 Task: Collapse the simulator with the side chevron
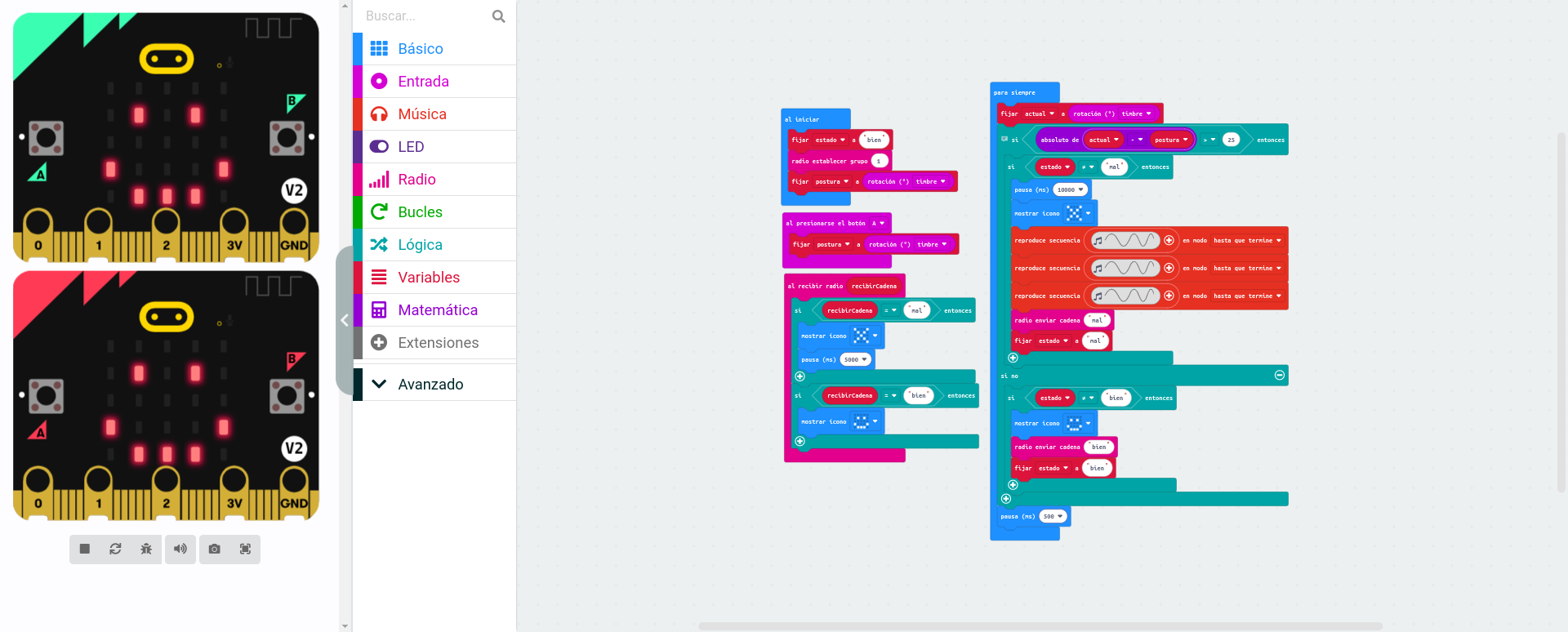pos(345,320)
